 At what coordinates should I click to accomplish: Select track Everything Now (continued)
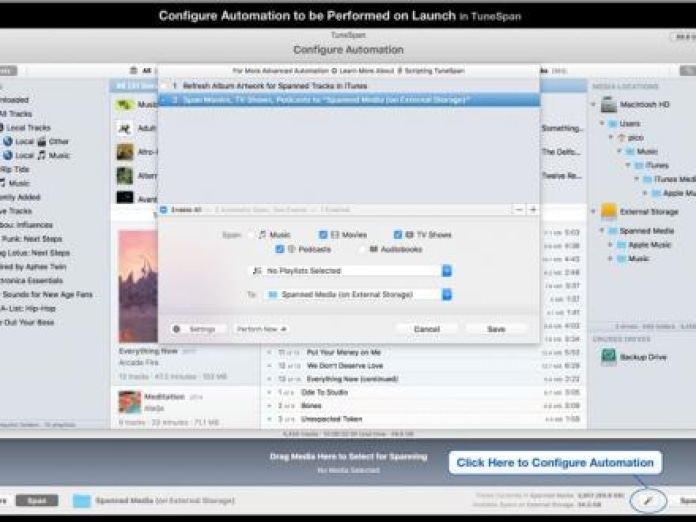click(x=352, y=379)
